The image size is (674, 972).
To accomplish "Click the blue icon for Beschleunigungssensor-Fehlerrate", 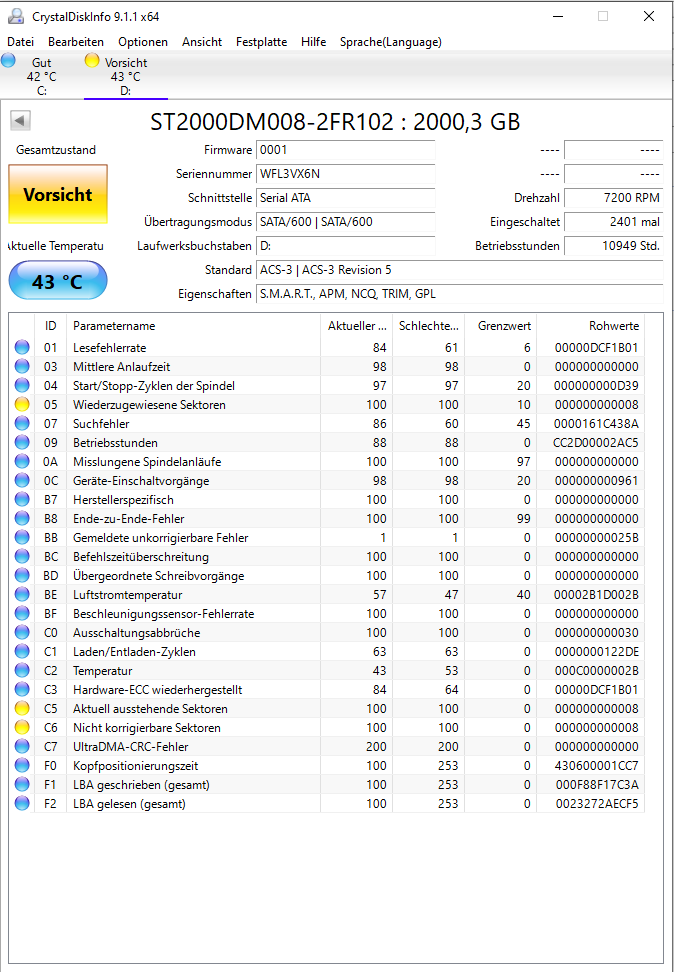I will [x=22, y=614].
